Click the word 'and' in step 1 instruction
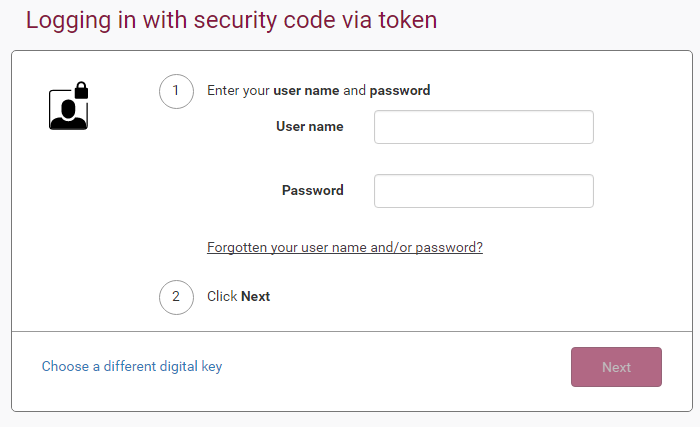This screenshot has height=427, width=700. [354, 91]
